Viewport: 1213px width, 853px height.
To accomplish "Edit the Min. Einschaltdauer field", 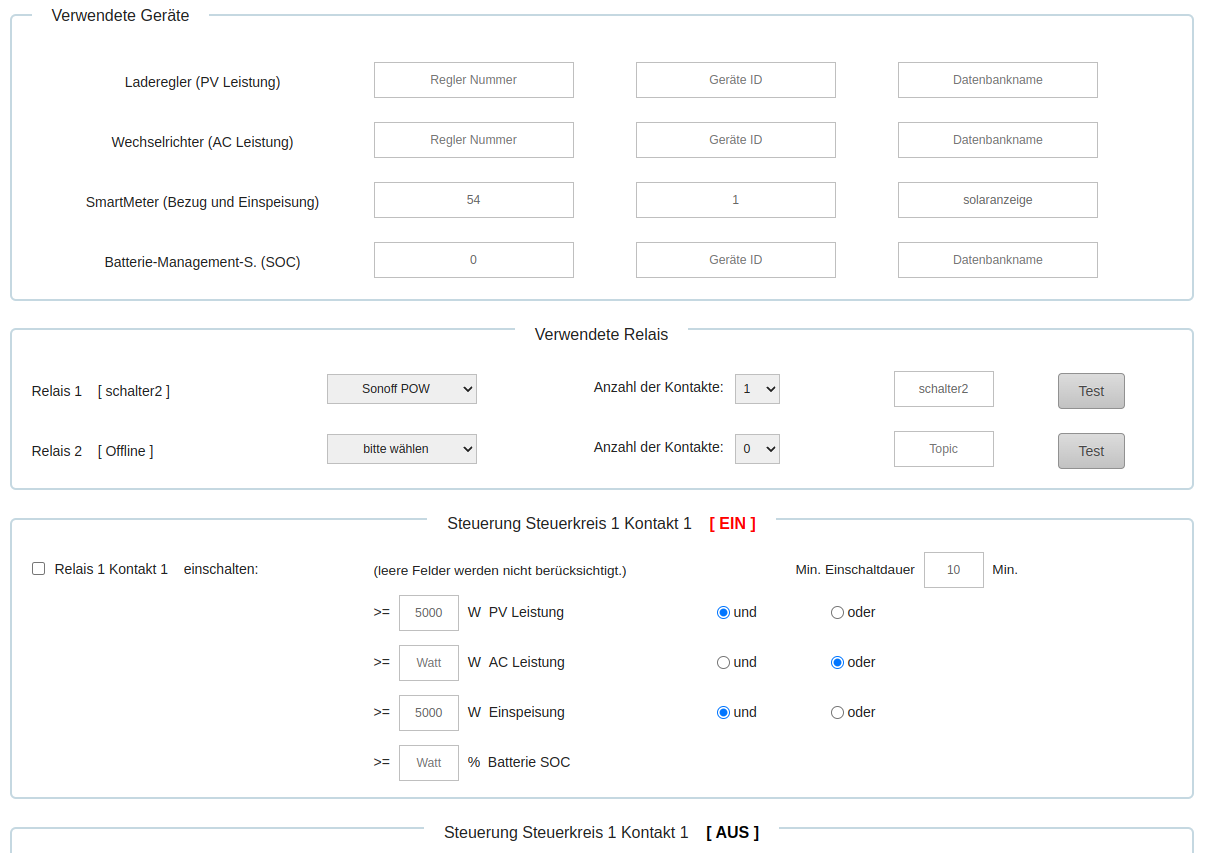I will coord(953,570).
